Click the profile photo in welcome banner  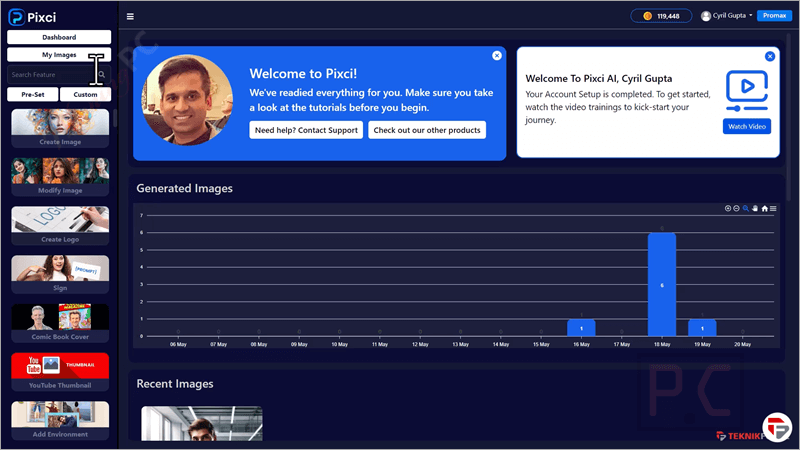[187, 100]
